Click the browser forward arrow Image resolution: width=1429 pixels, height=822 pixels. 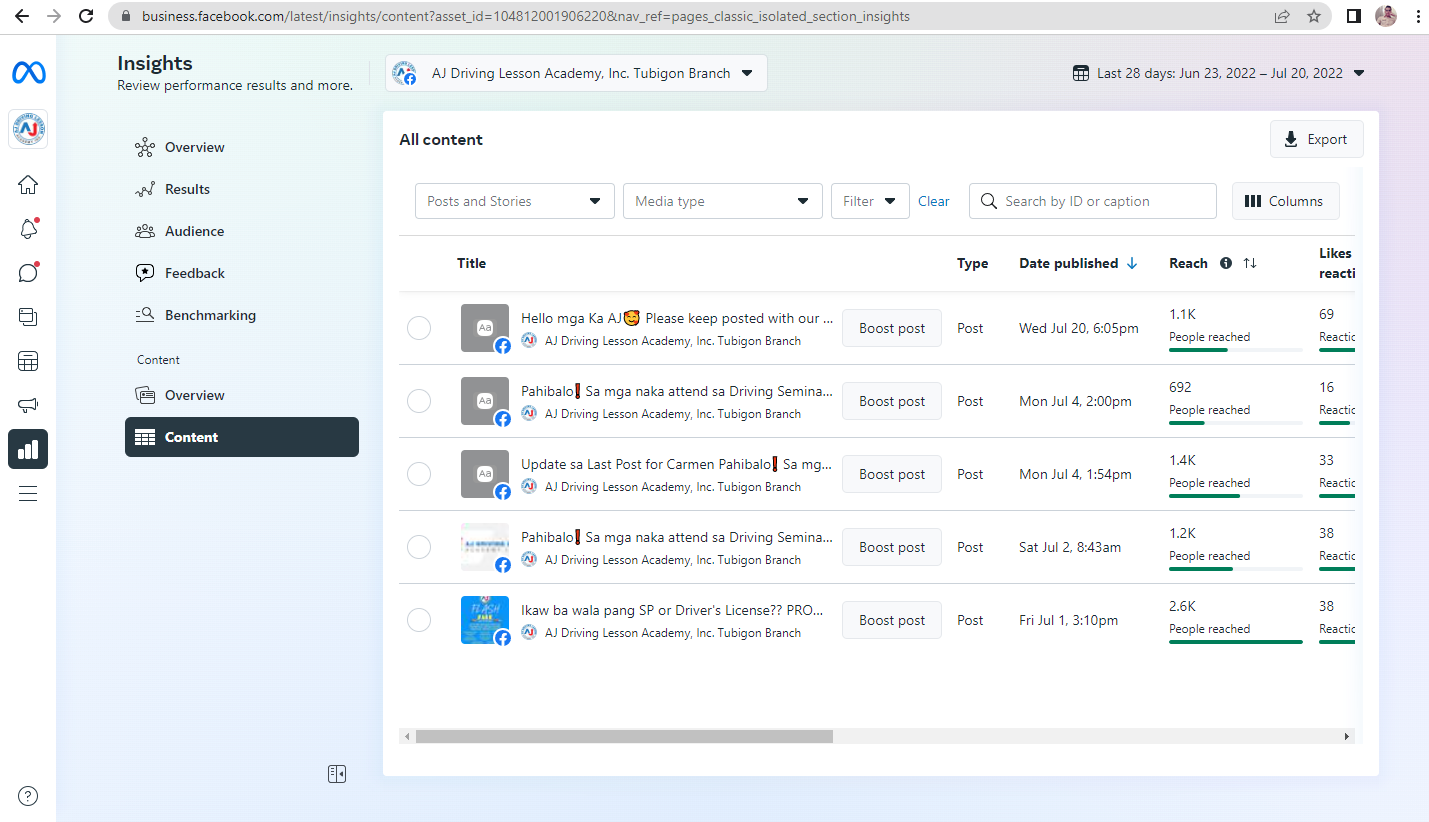[54, 16]
